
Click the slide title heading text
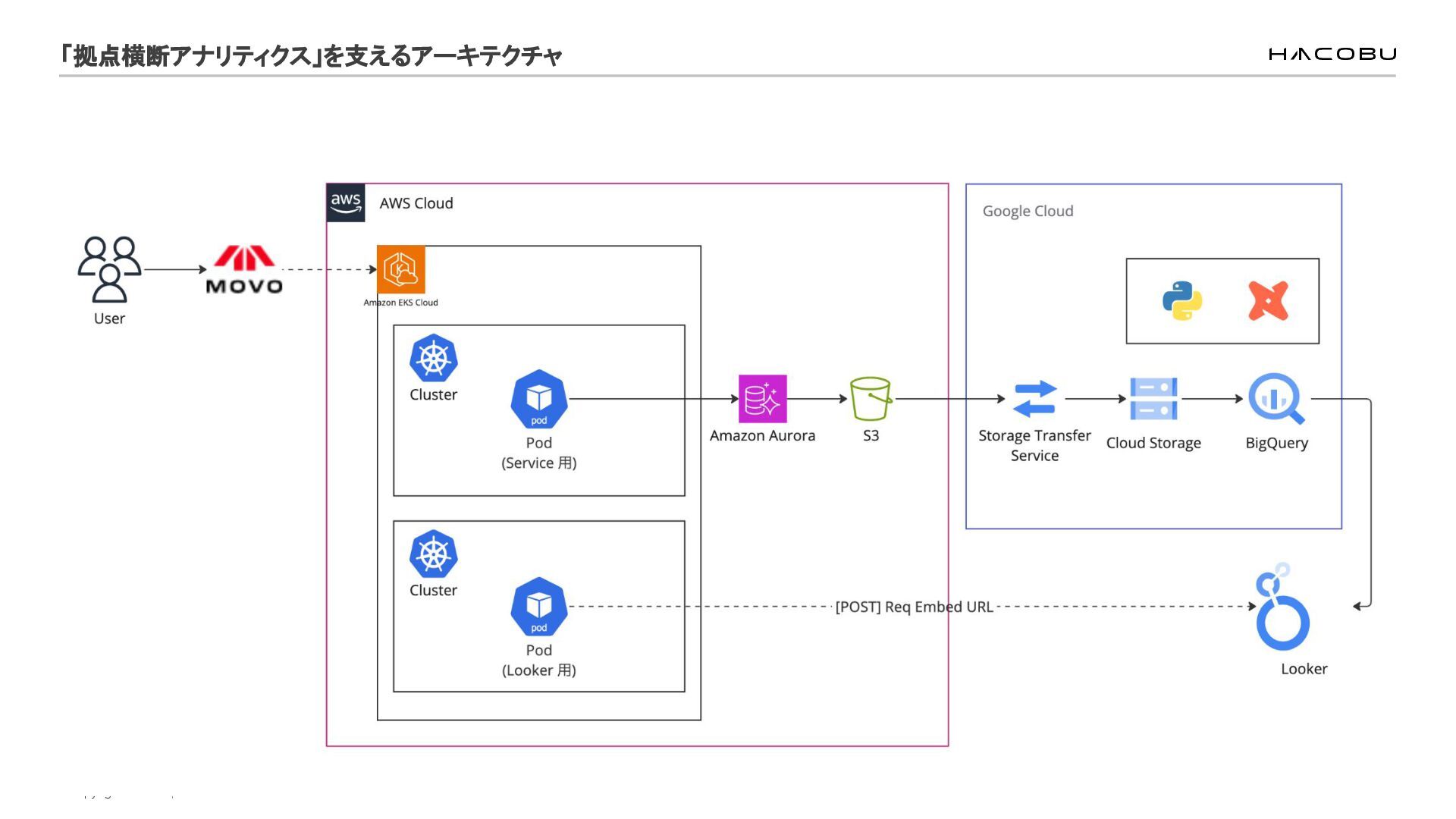[x=311, y=55]
